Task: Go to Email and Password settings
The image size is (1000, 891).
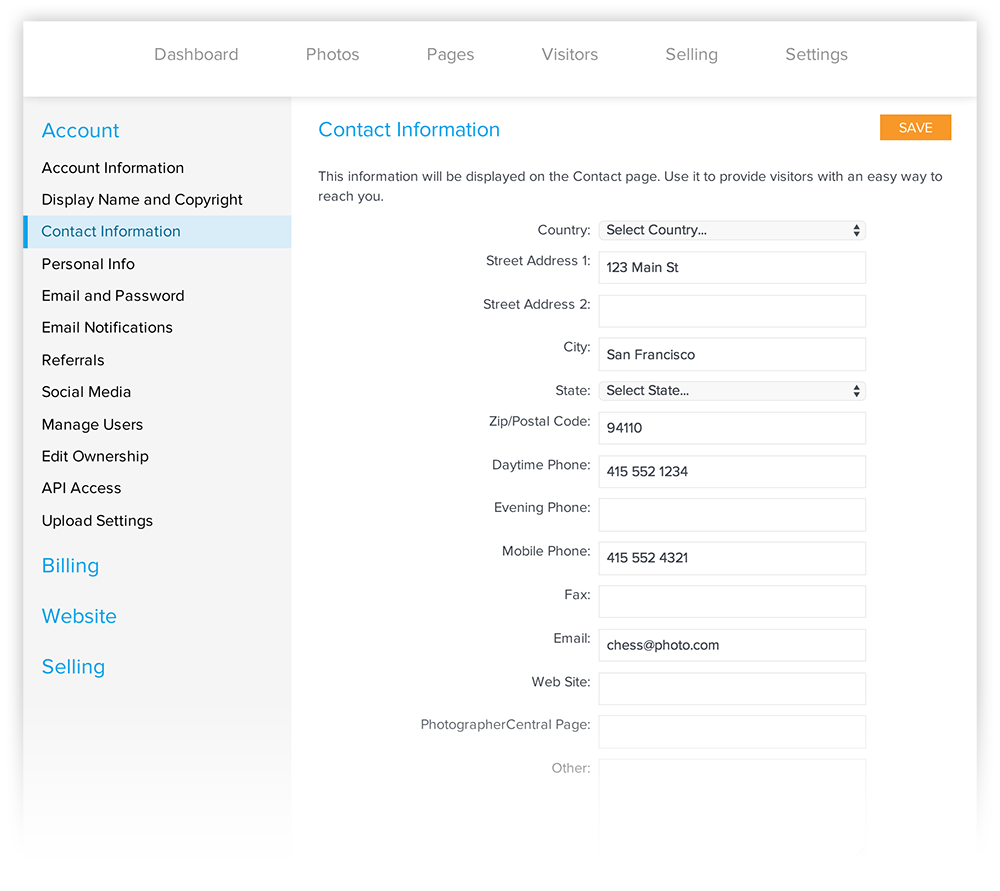Action: (x=113, y=296)
